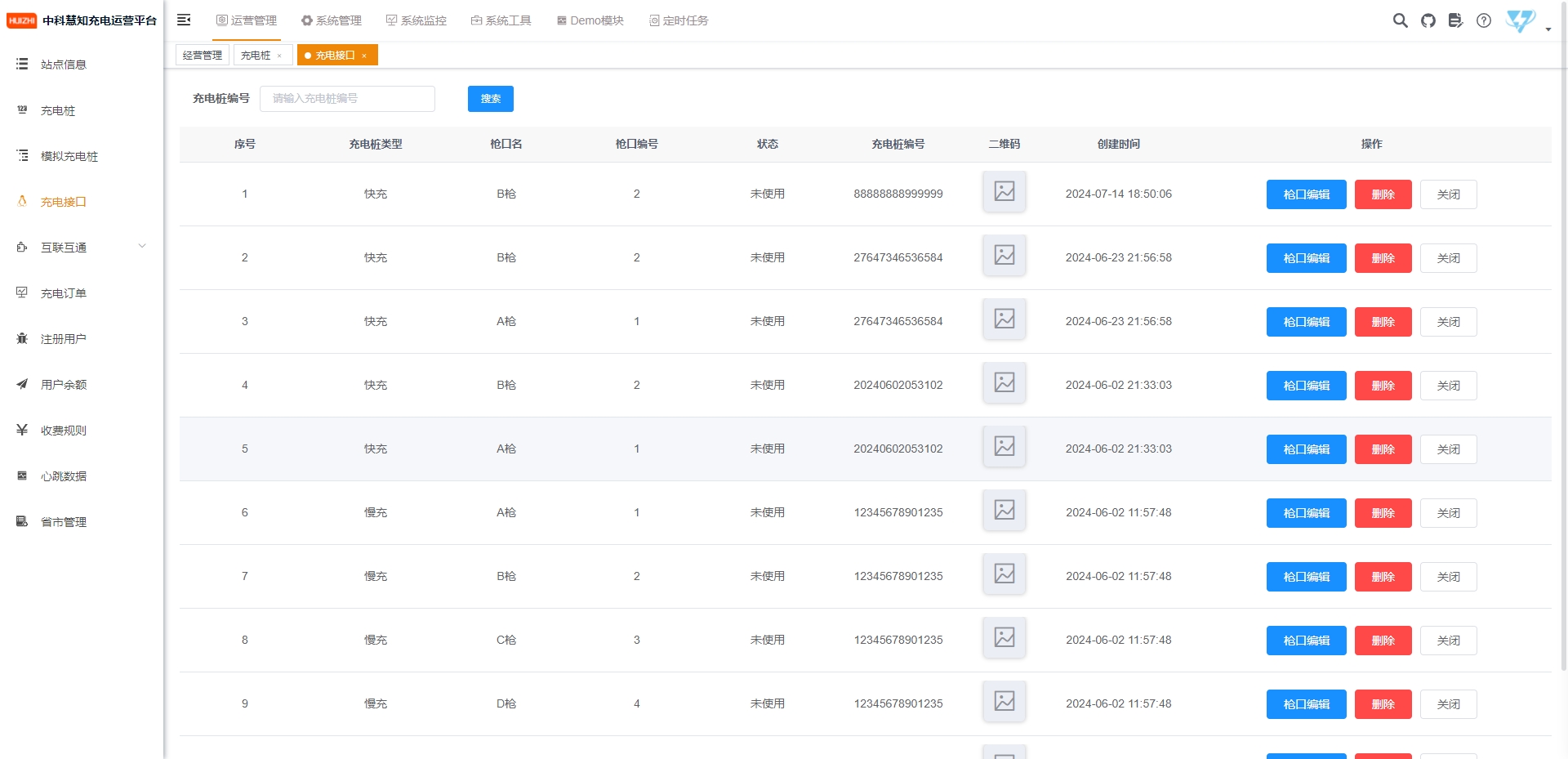This screenshot has width=1568, height=759.
Task: Expand the 互联互通 submenu chevron
Action: click(142, 246)
